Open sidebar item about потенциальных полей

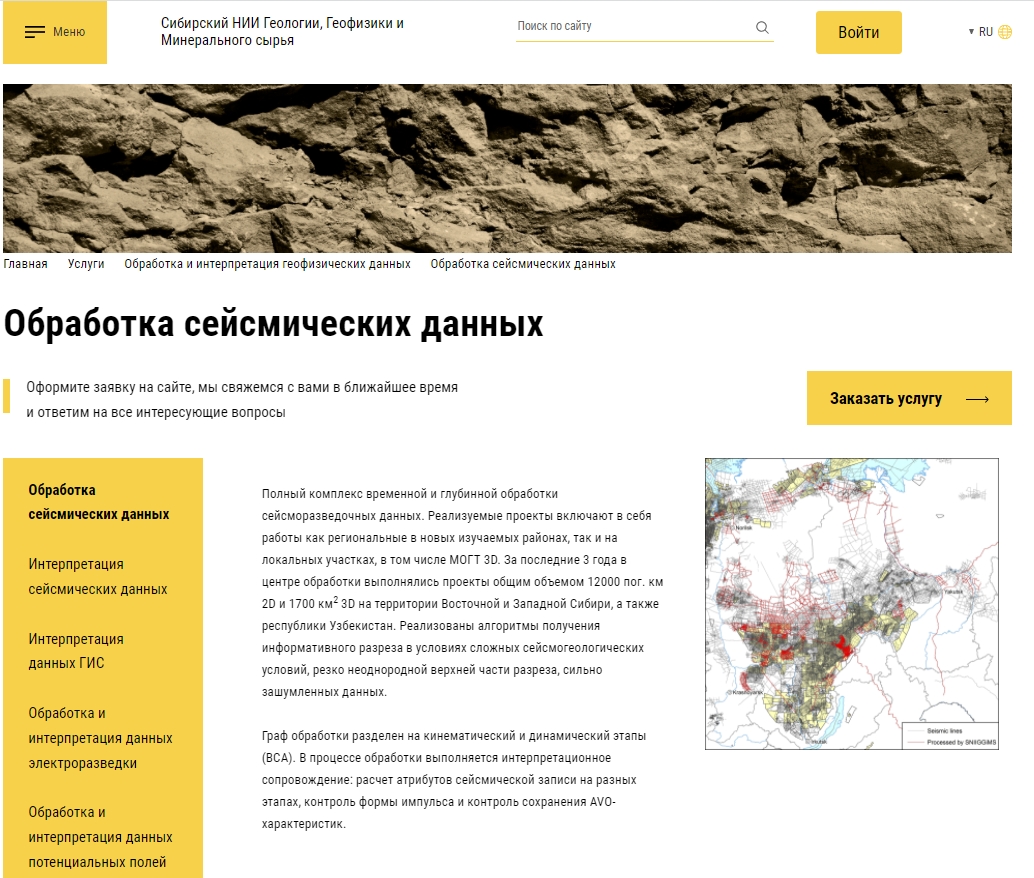(x=100, y=837)
